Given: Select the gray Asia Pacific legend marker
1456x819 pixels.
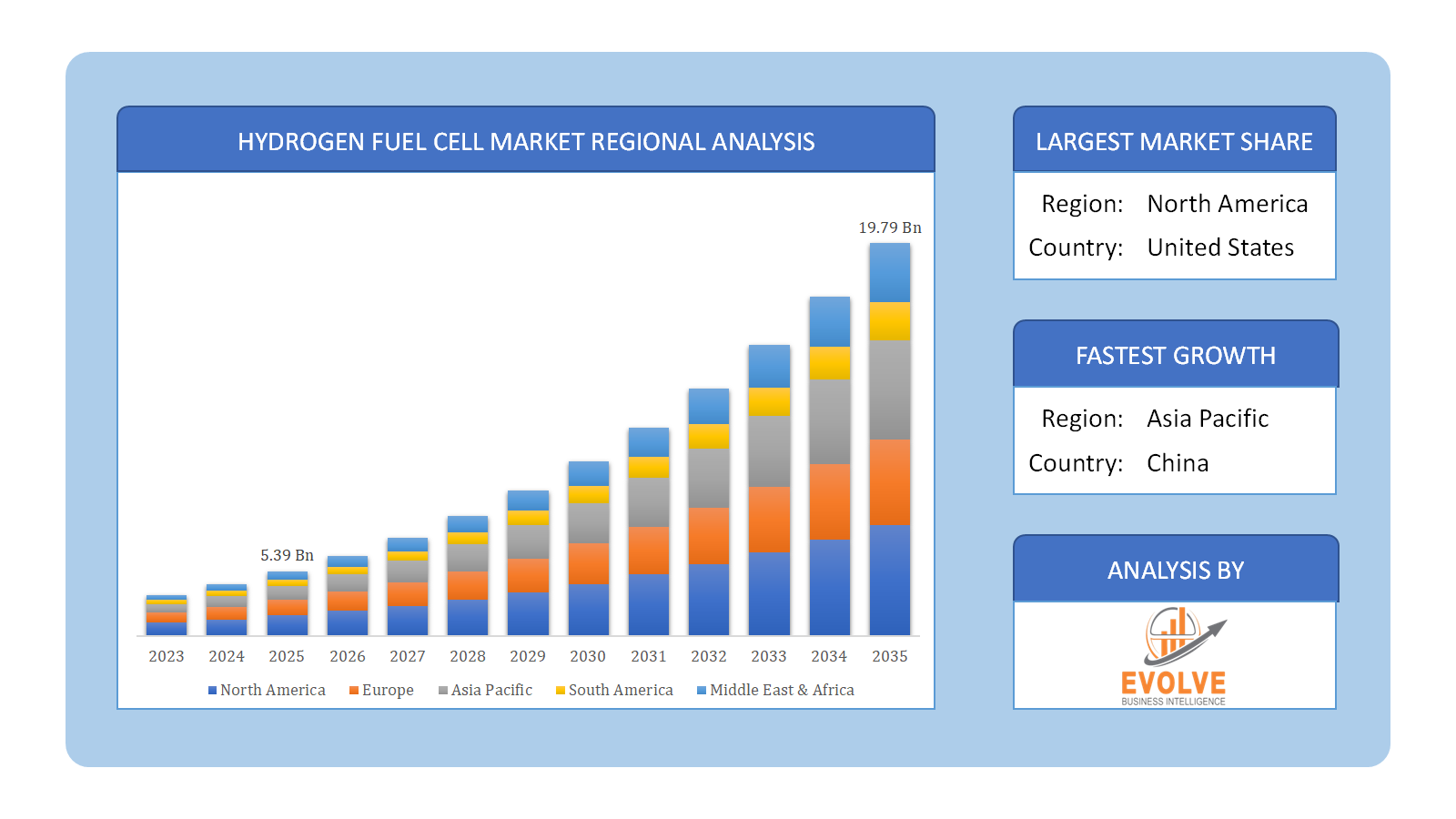Looking at the screenshot, I should click(442, 690).
